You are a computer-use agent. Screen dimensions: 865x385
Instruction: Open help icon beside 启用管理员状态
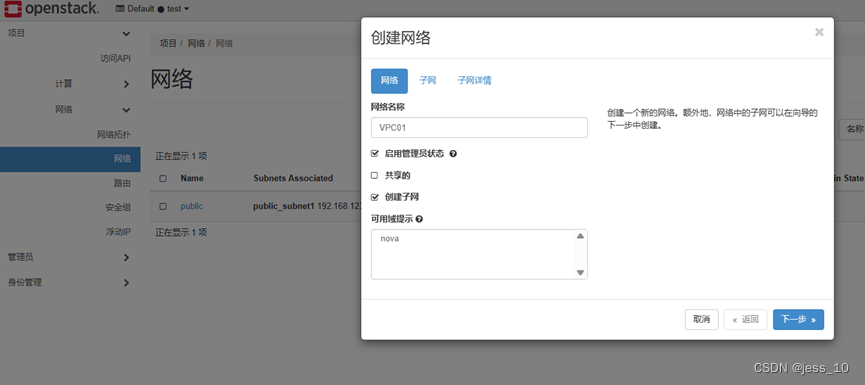(x=453, y=154)
